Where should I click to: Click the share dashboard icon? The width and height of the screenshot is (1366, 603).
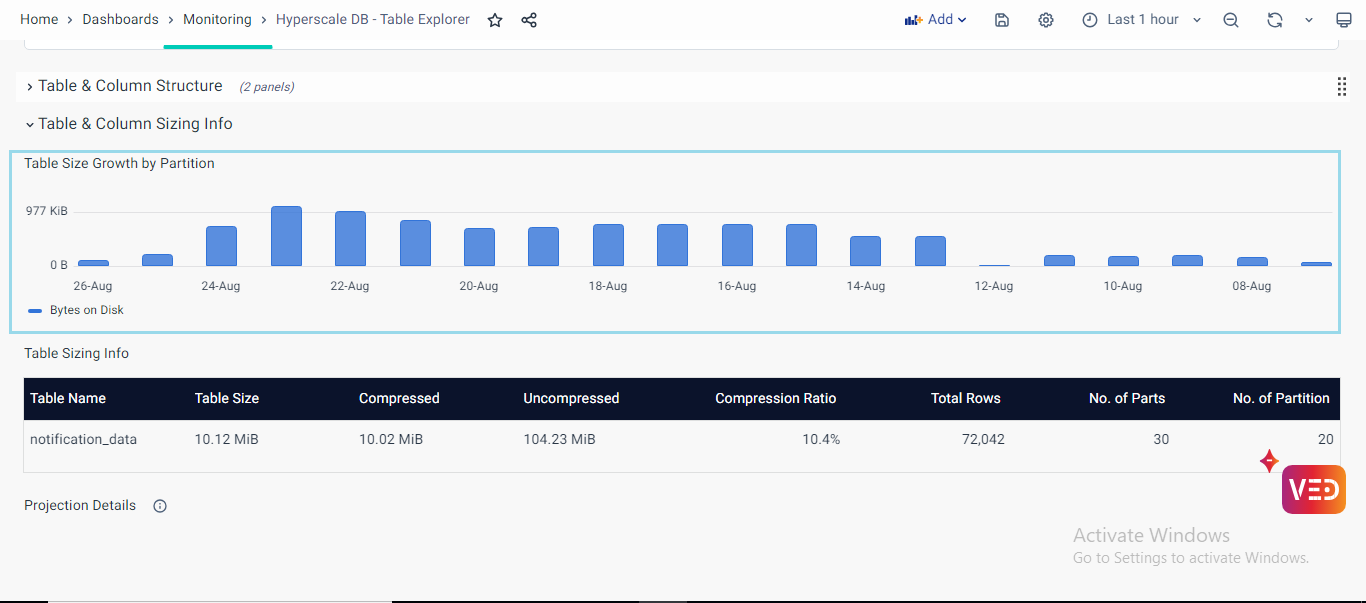pyautogui.click(x=529, y=20)
